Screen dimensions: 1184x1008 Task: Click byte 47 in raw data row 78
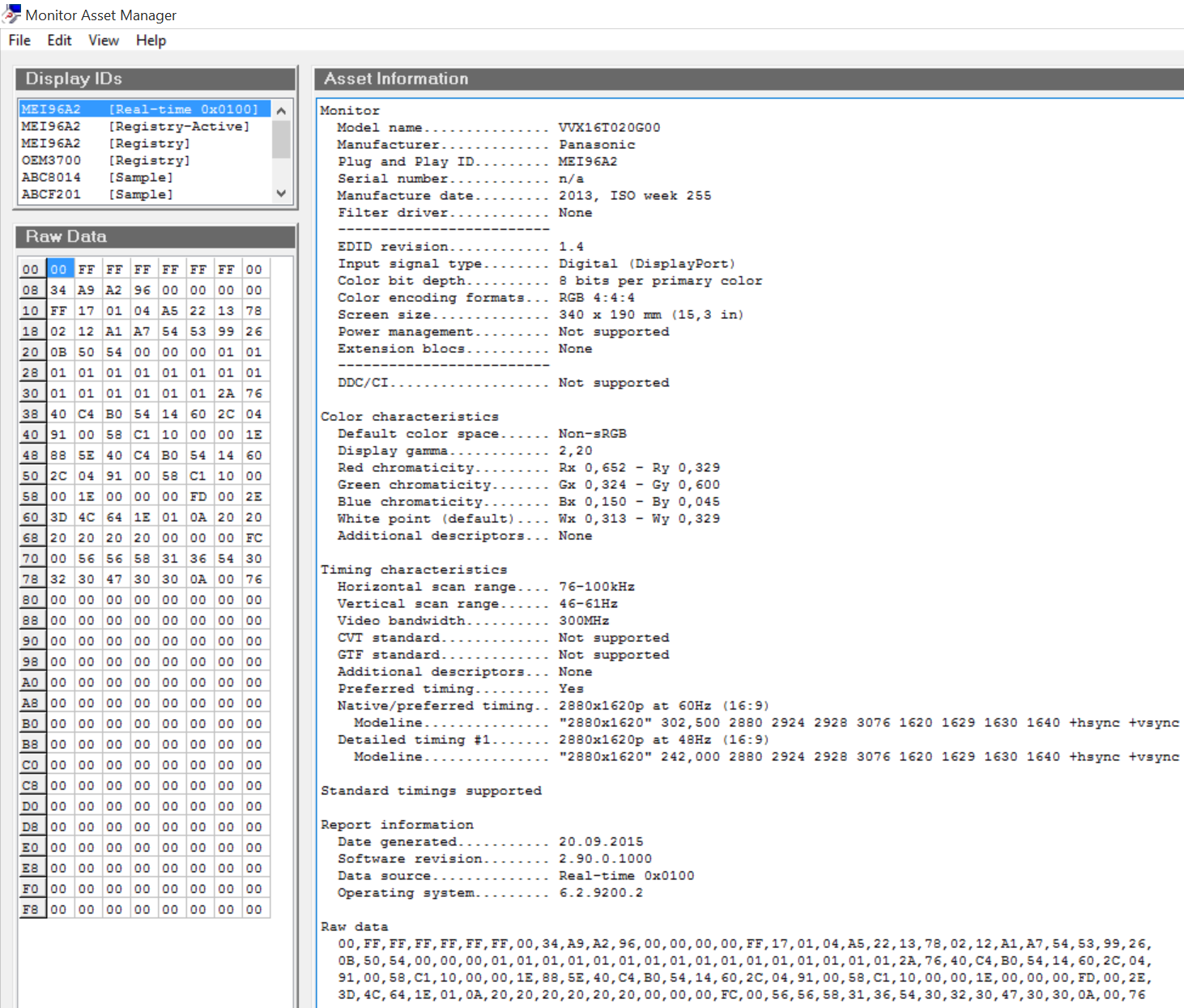click(x=114, y=579)
